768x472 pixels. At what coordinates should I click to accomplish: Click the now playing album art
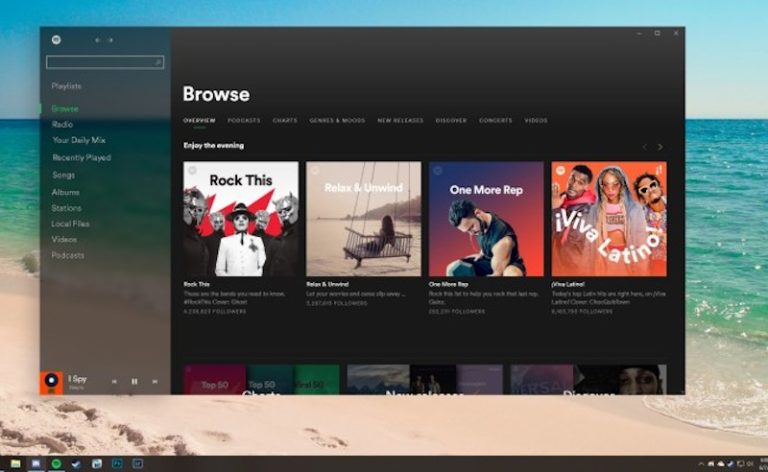click(51, 382)
